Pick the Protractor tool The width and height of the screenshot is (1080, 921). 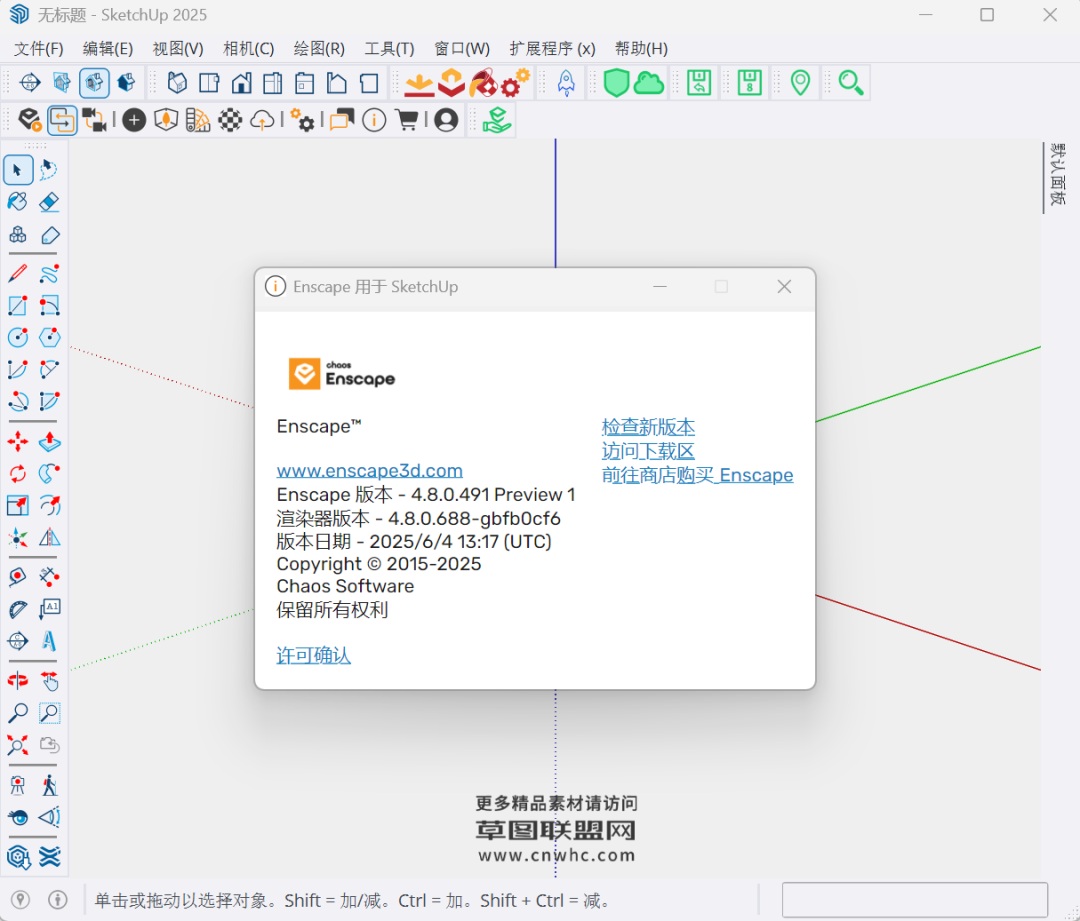click(18, 609)
